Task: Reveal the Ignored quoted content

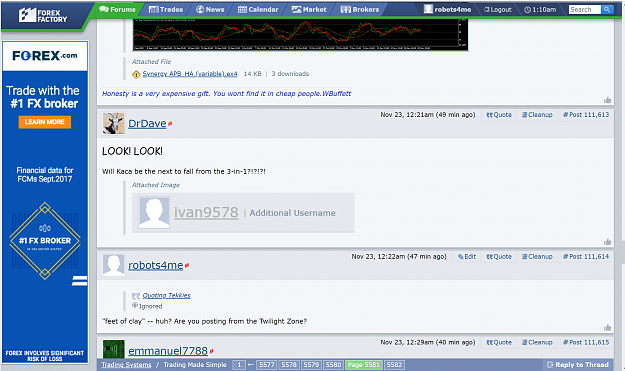Action: pos(147,306)
